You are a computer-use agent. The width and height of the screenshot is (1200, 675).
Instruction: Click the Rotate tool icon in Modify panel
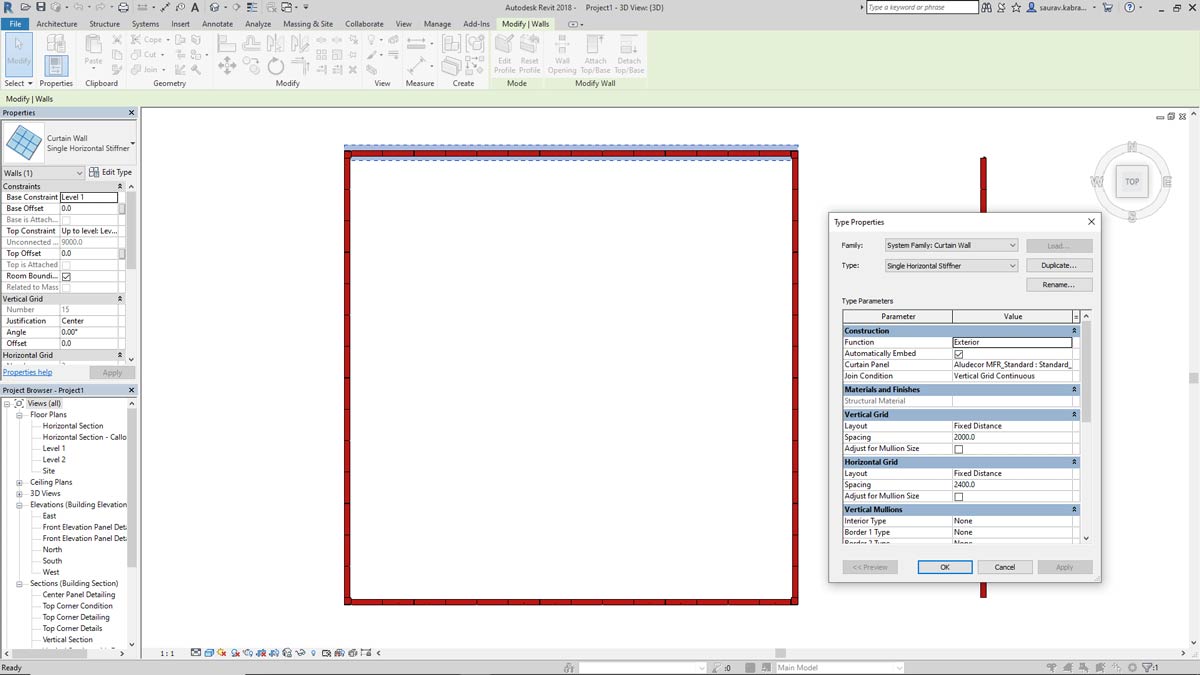point(275,66)
